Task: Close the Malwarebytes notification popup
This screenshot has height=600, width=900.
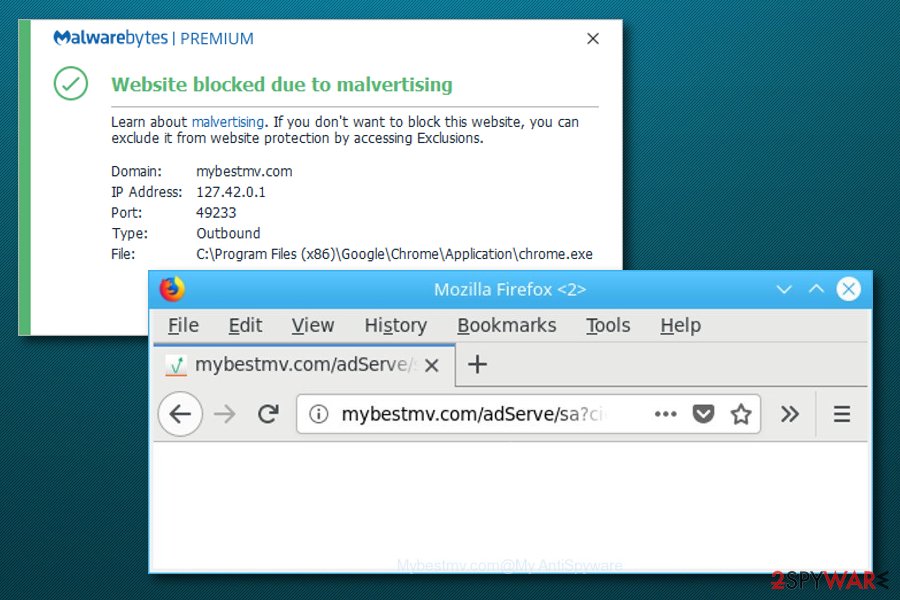Action: (593, 38)
